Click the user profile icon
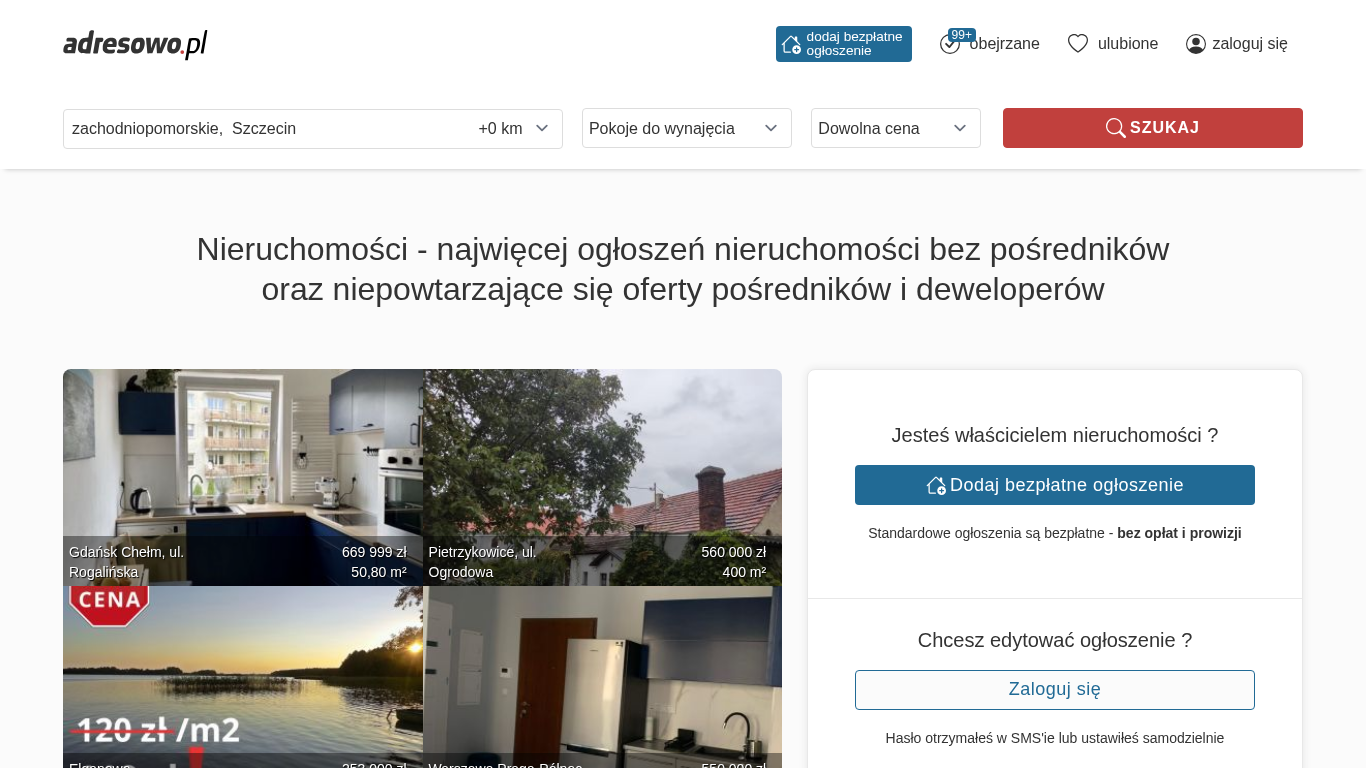Screen dimensions: 1366x768 pos(1196,44)
